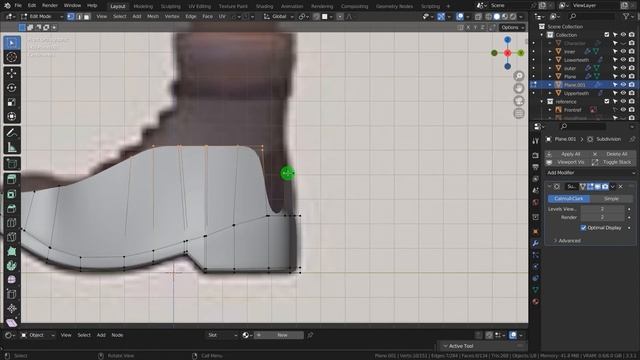Open the Modifier properties wrench tab

click(x=536, y=243)
